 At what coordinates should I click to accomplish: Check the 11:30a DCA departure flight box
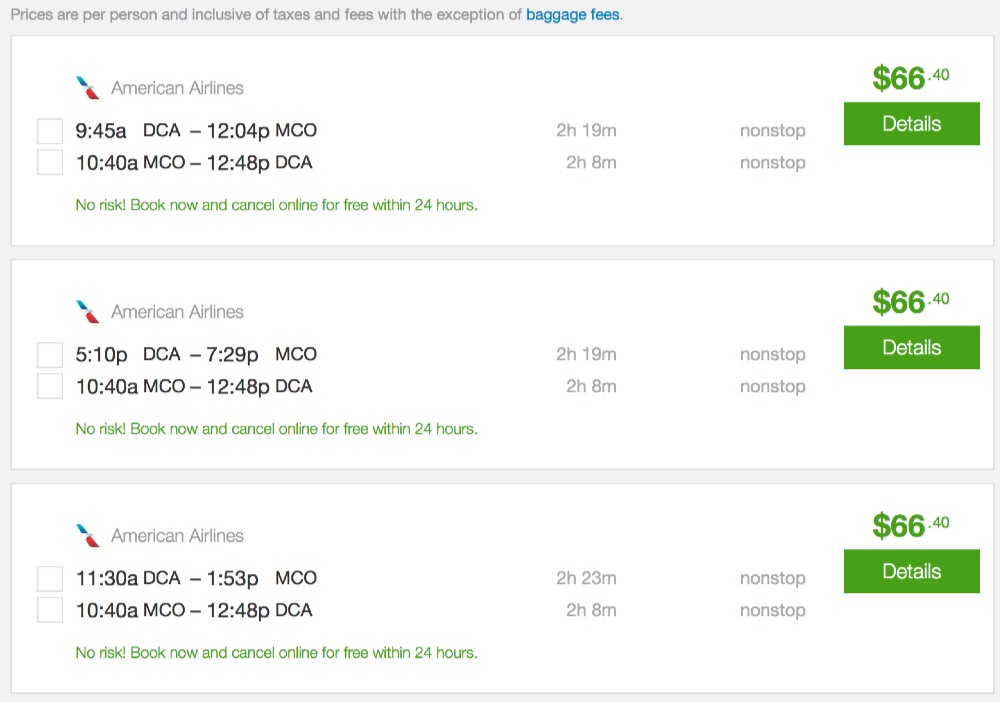pos(50,579)
